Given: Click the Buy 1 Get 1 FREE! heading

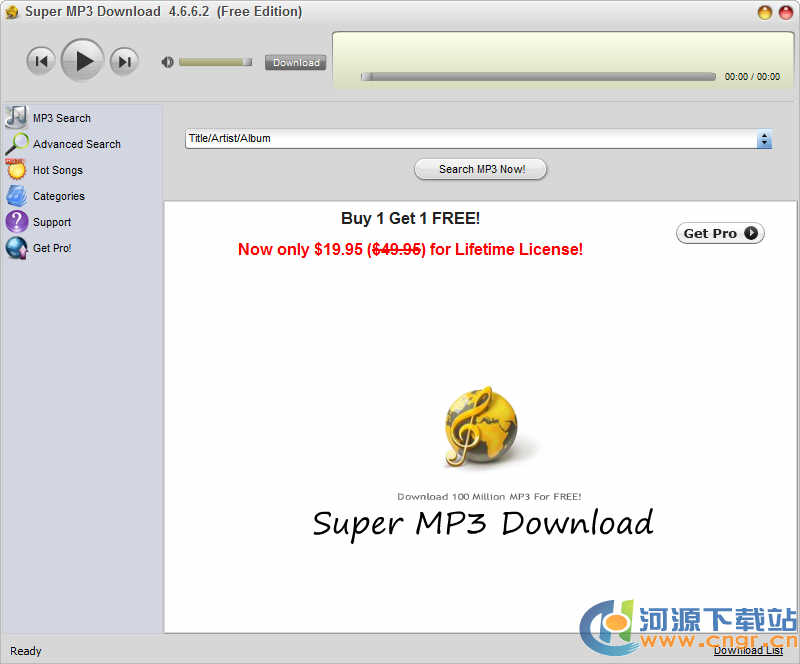Looking at the screenshot, I should tap(410, 218).
